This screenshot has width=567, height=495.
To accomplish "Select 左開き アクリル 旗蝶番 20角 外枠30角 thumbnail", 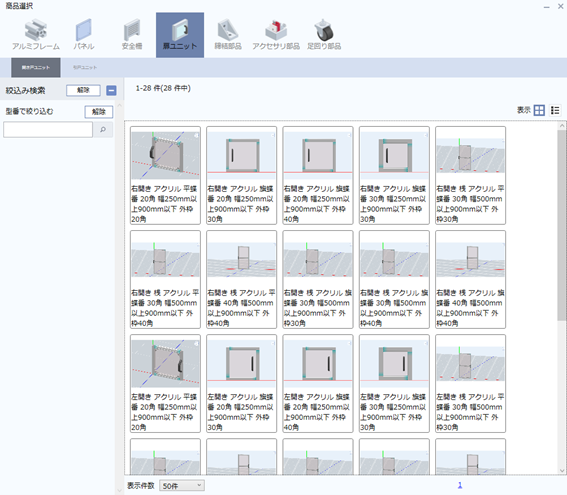I will click(x=242, y=364).
